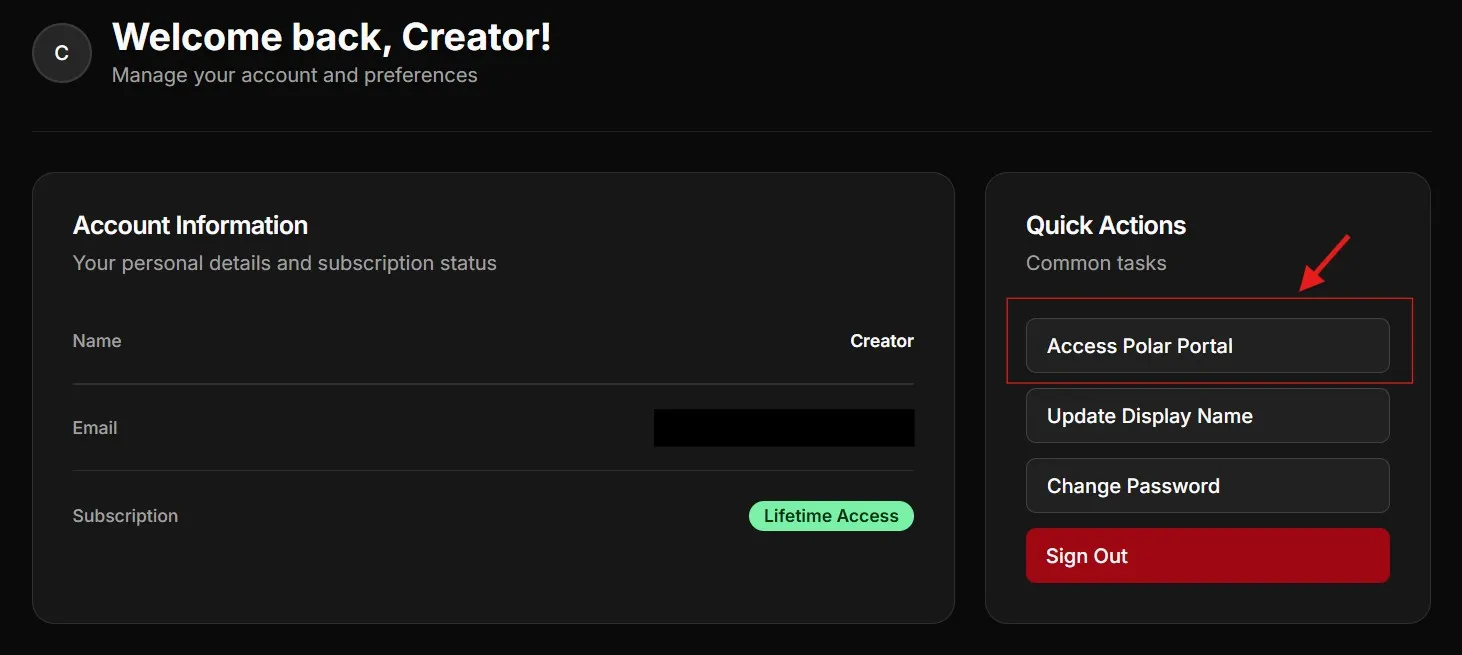Click the Update Display Name button

pyautogui.click(x=1207, y=416)
